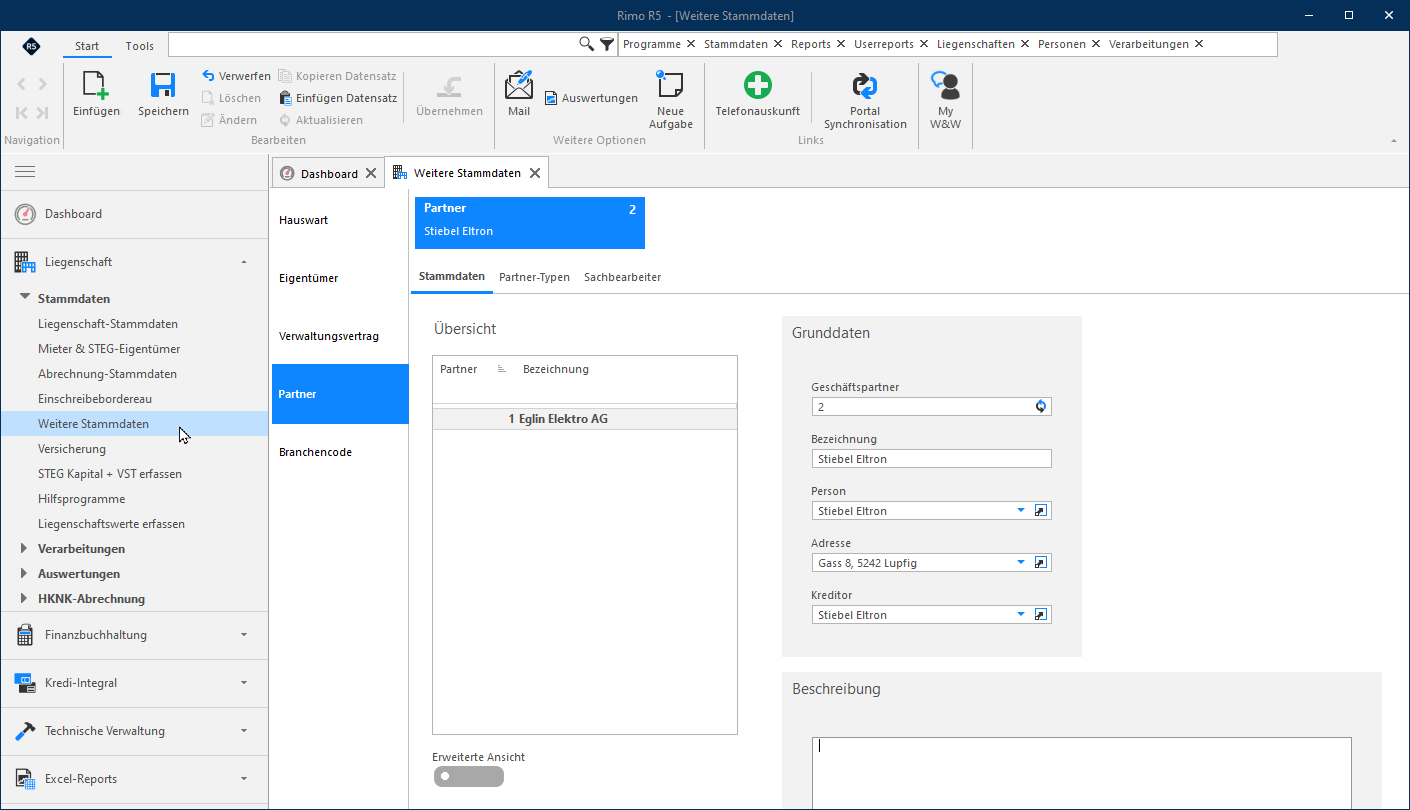
Task: Select row 1 Eglin Elektro AG
Action: (585, 419)
